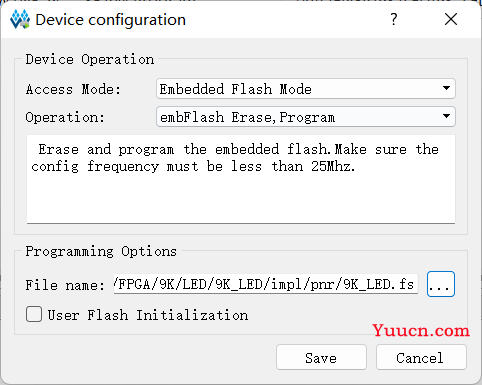Toggle via the User Flash Initialization label
Viewport: 482px width, 385px height.
click(148, 315)
